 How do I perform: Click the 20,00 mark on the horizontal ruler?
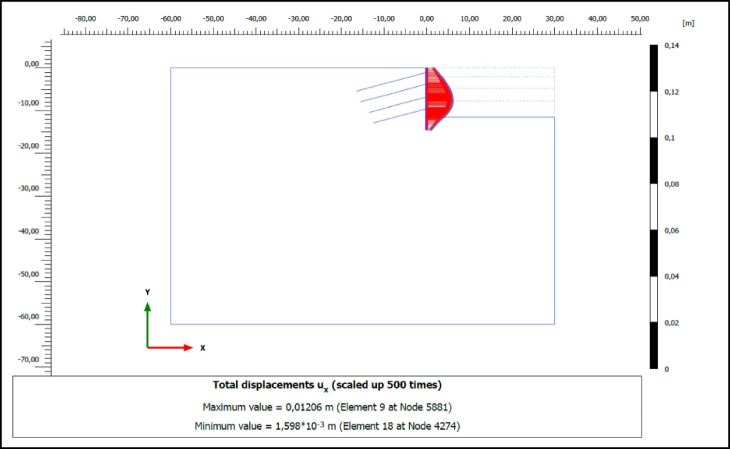pyautogui.click(x=512, y=19)
